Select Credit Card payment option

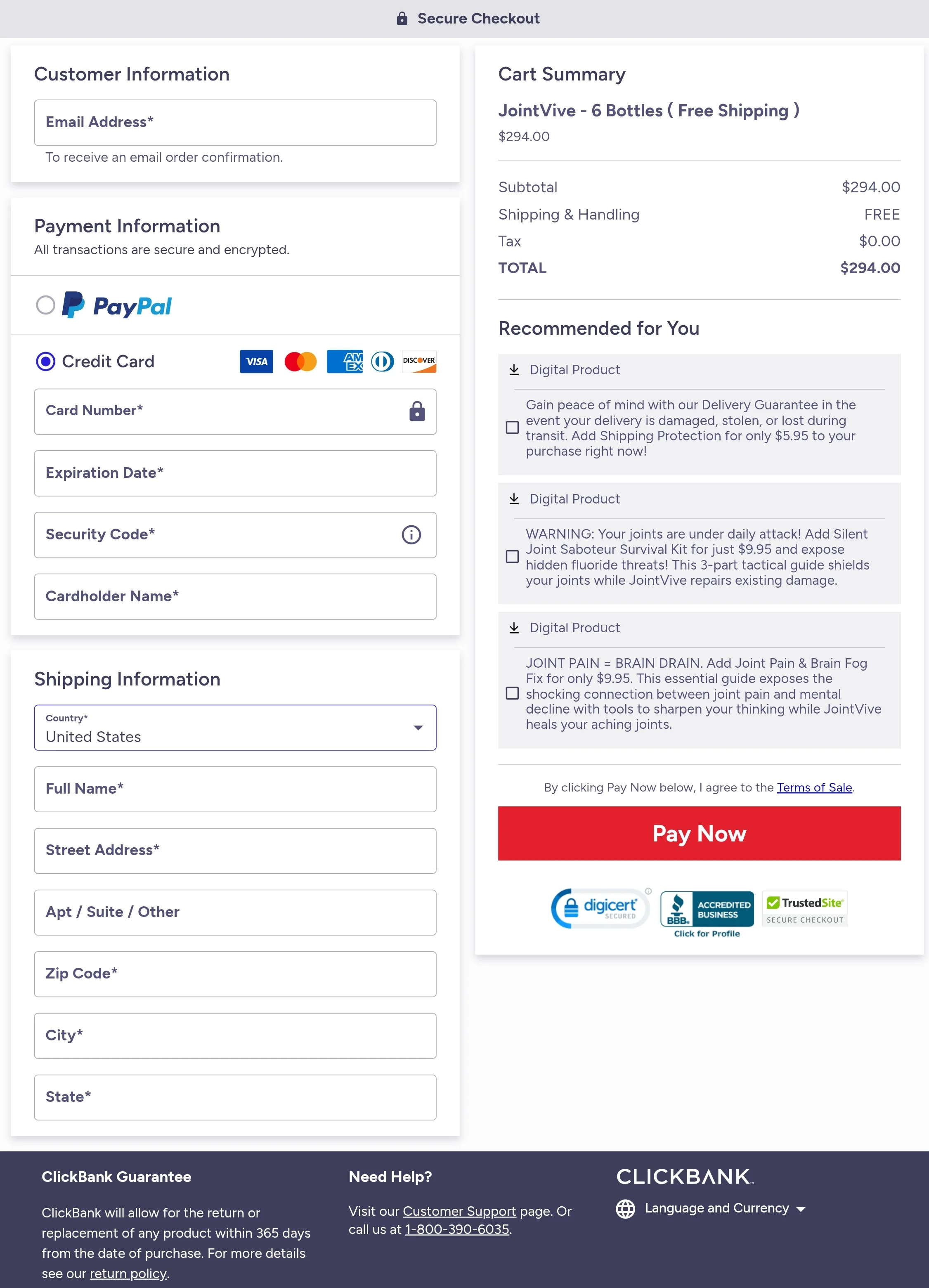point(45,361)
